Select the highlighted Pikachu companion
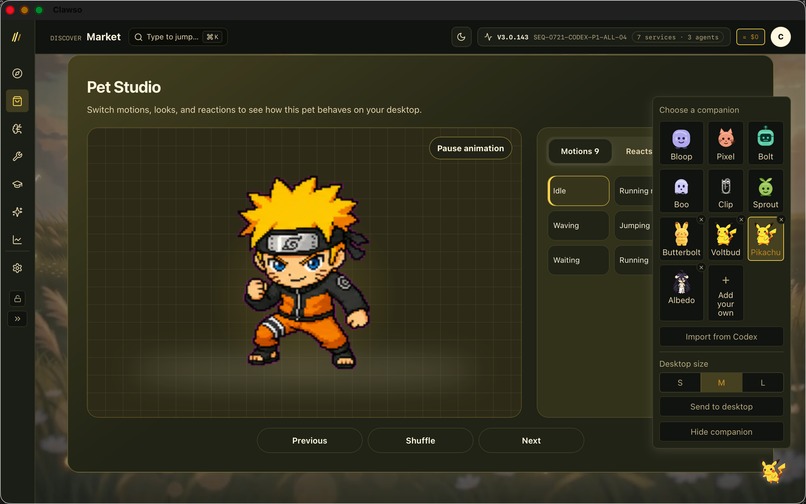The width and height of the screenshot is (806, 504). click(765, 239)
